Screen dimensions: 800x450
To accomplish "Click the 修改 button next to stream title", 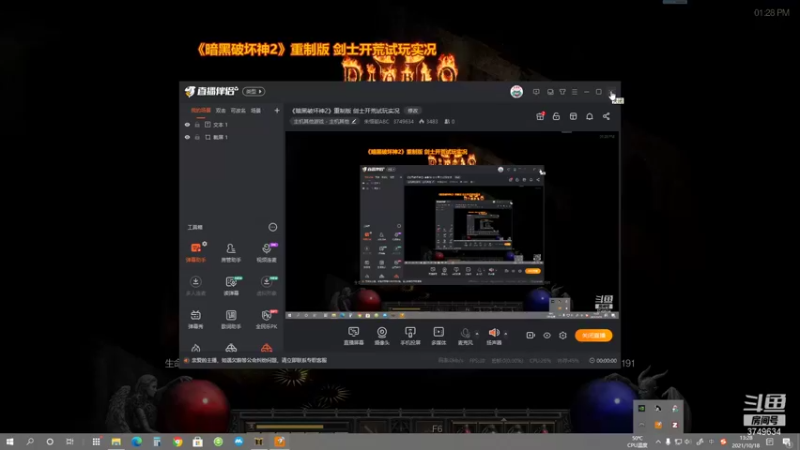I will [412, 111].
